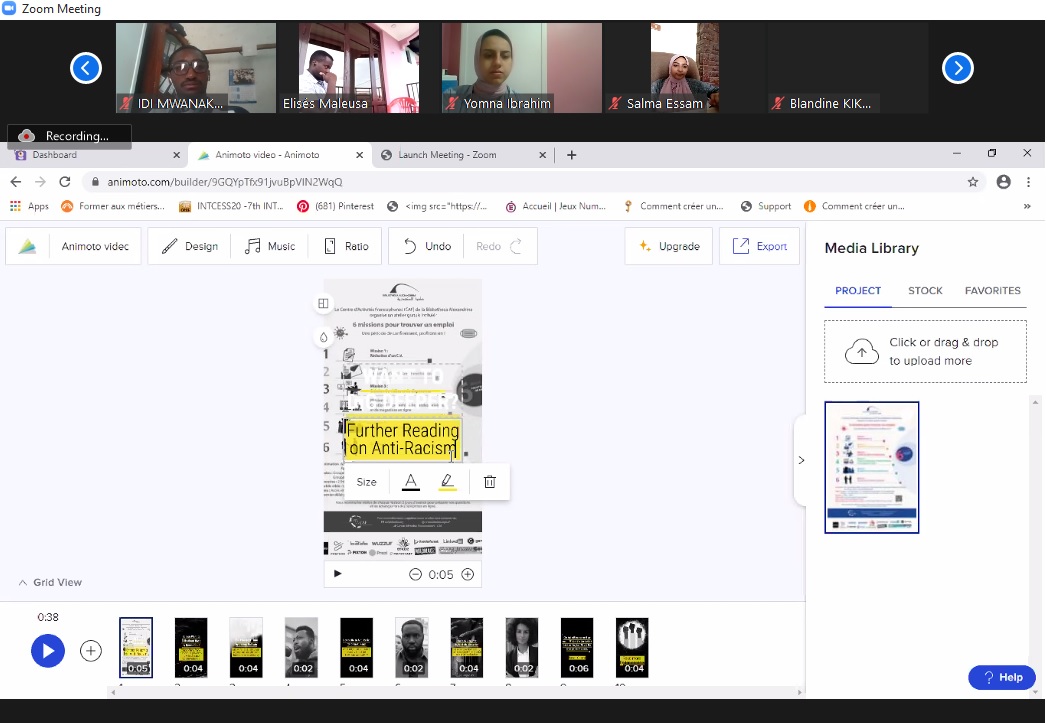Decrease slide duration with the minus stepper
Image resolution: width=1047 pixels, height=723 pixels.
(x=415, y=574)
